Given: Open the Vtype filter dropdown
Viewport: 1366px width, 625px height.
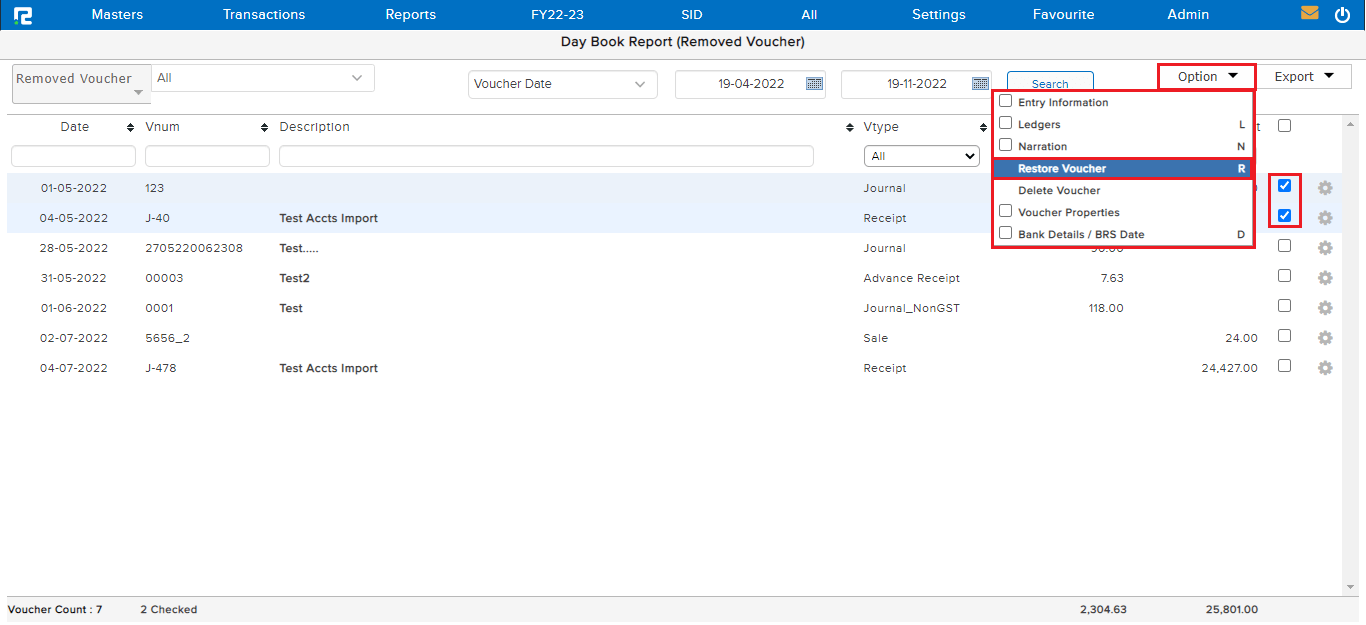Looking at the screenshot, I should coord(921,156).
